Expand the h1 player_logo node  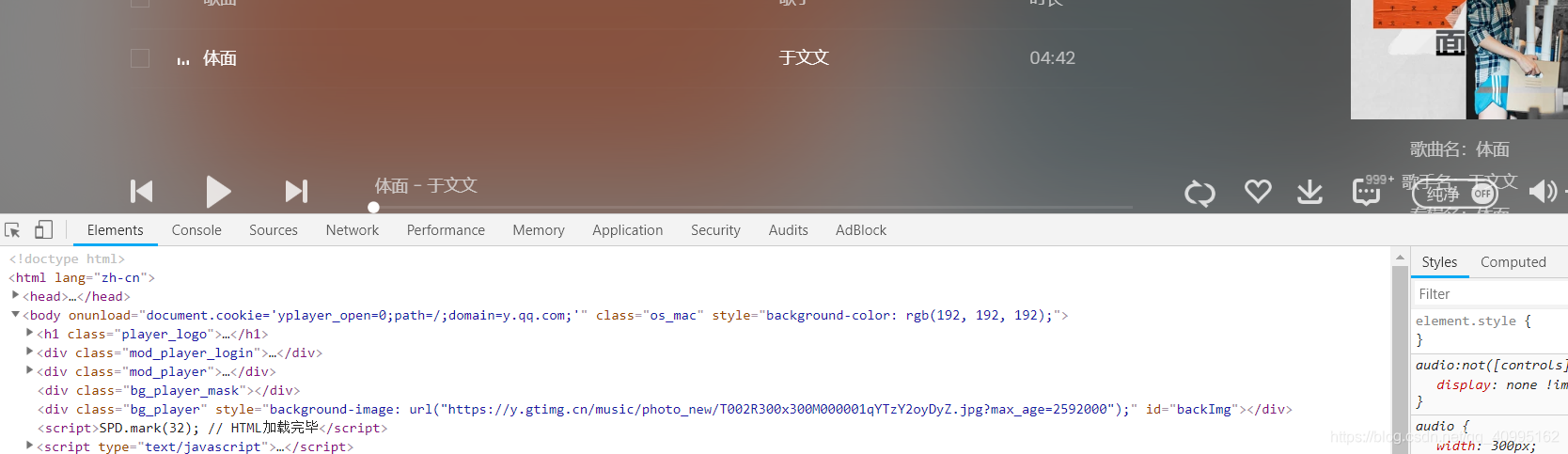click(x=30, y=333)
